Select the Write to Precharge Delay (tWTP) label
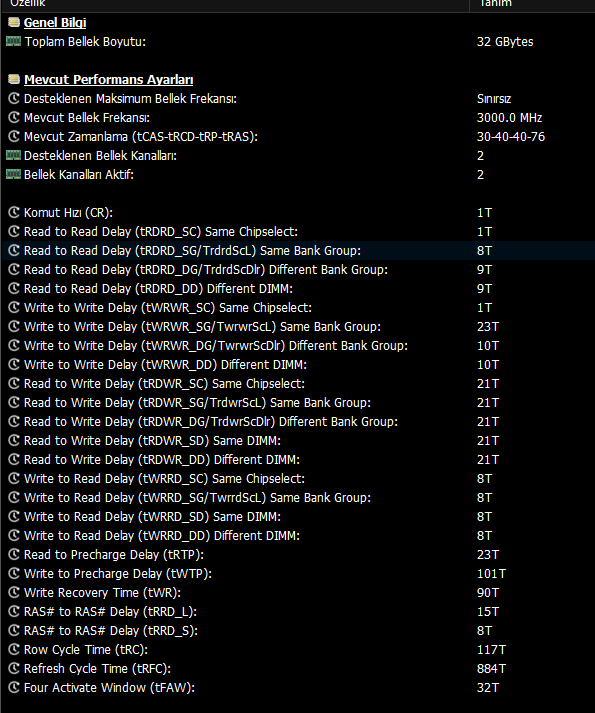This screenshot has width=595, height=713. [118, 574]
